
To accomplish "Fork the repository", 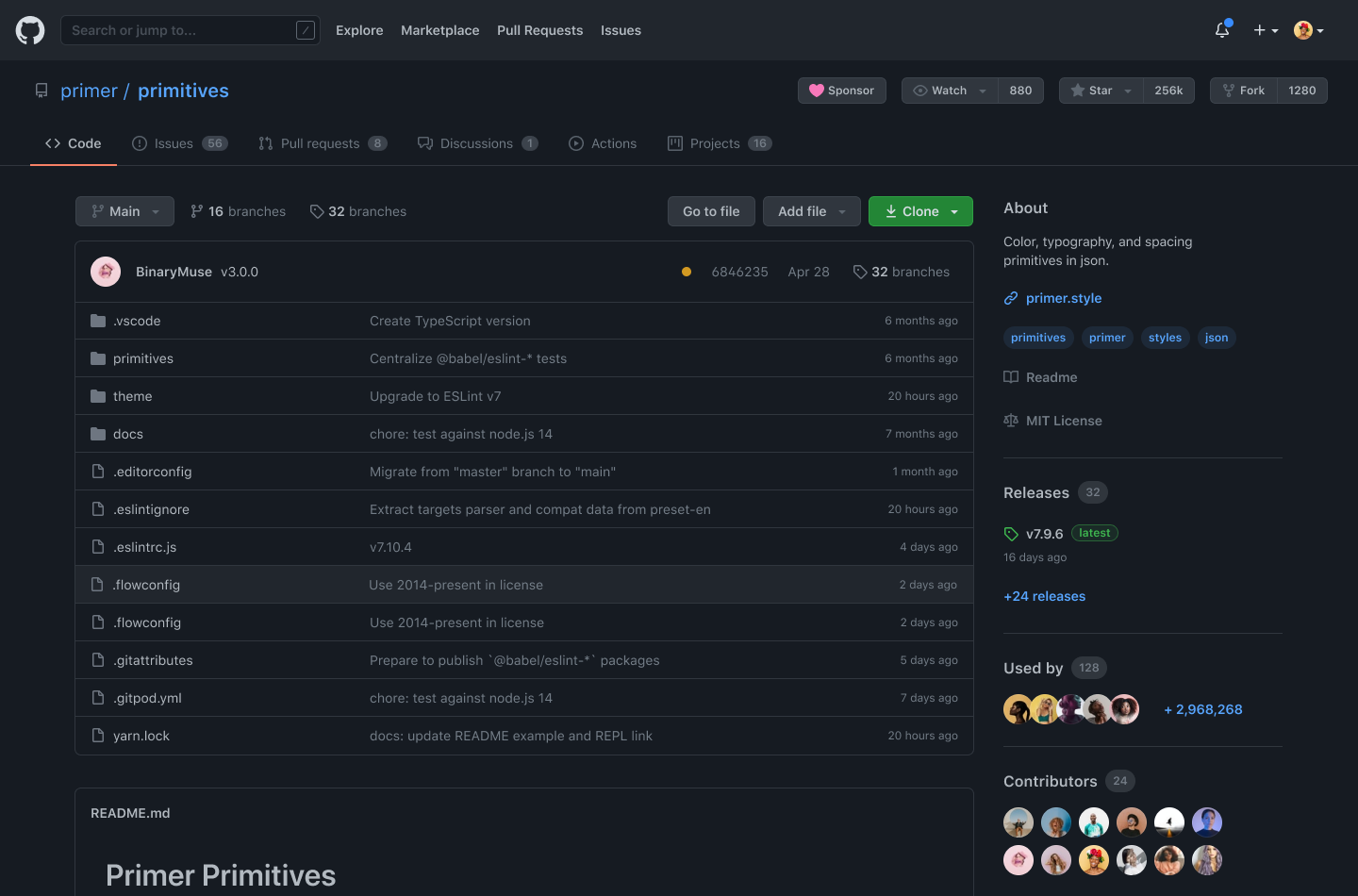I will tap(1243, 91).
